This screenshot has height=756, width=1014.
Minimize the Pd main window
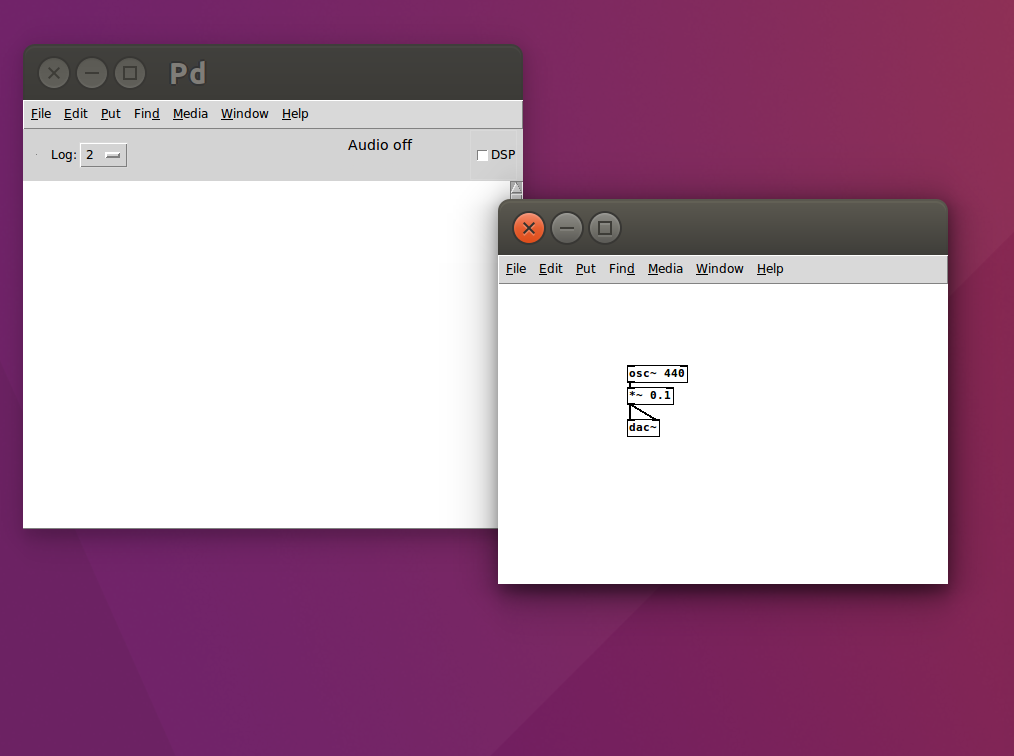(x=92, y=73)
